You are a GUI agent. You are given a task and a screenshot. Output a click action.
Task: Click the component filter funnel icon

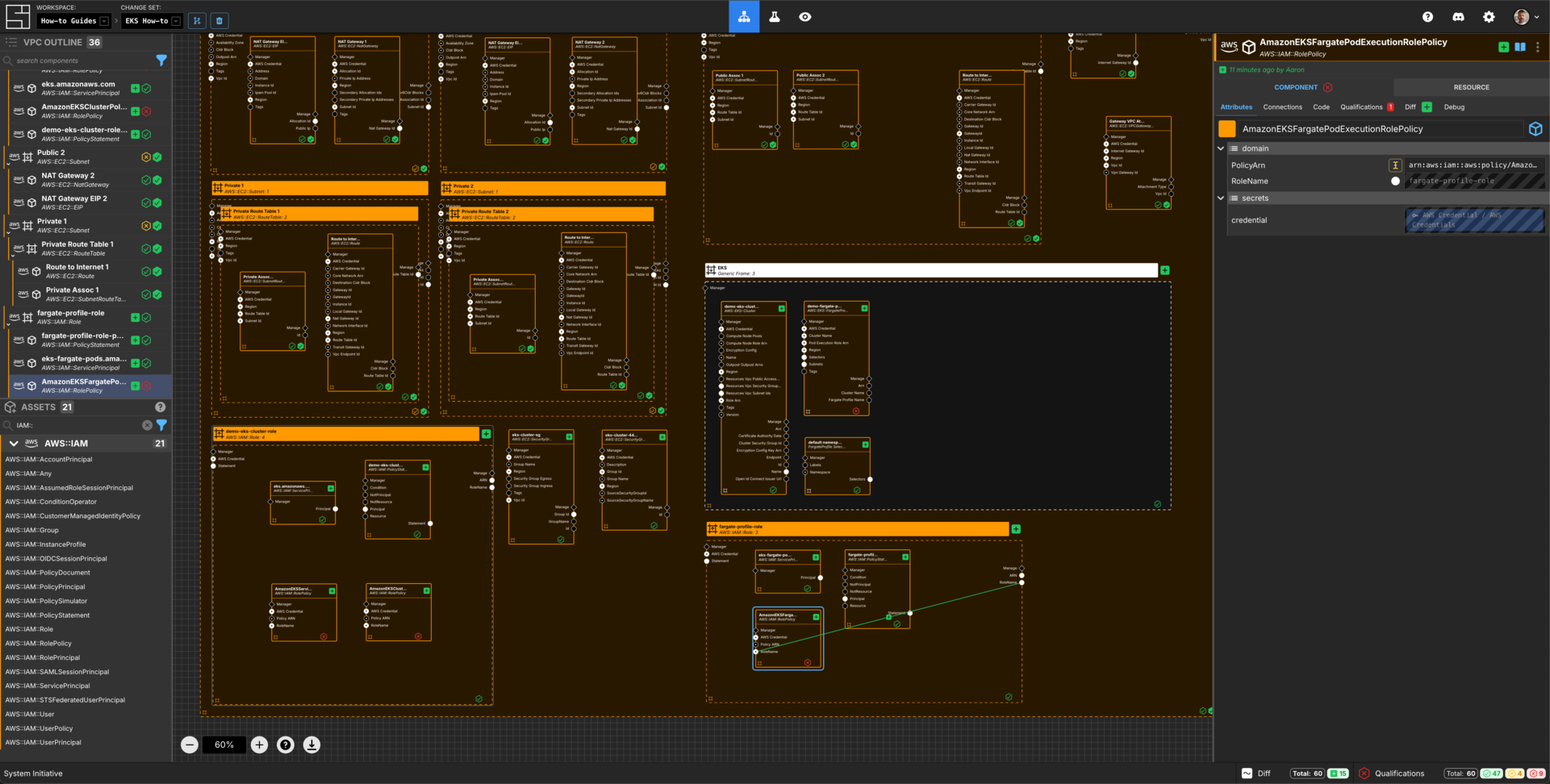161,60
